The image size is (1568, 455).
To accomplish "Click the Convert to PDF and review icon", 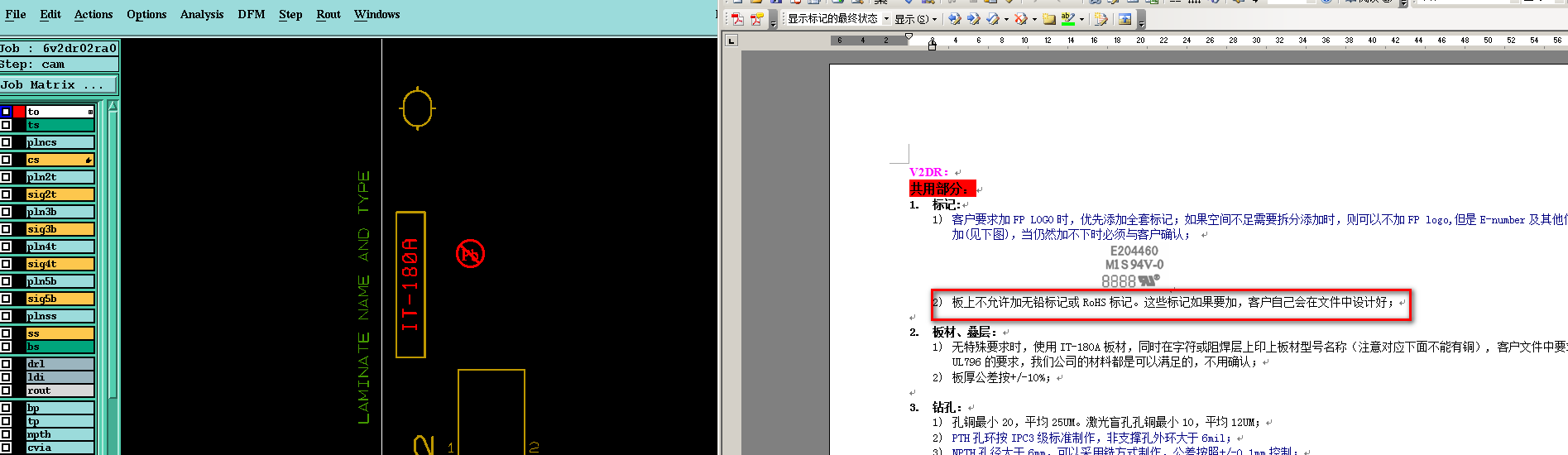I will 756,18.
